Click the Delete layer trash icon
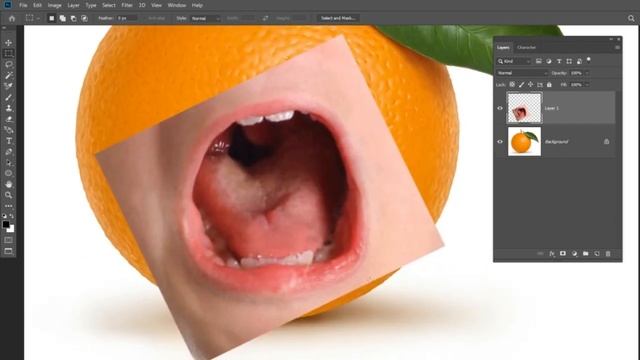 608,253
